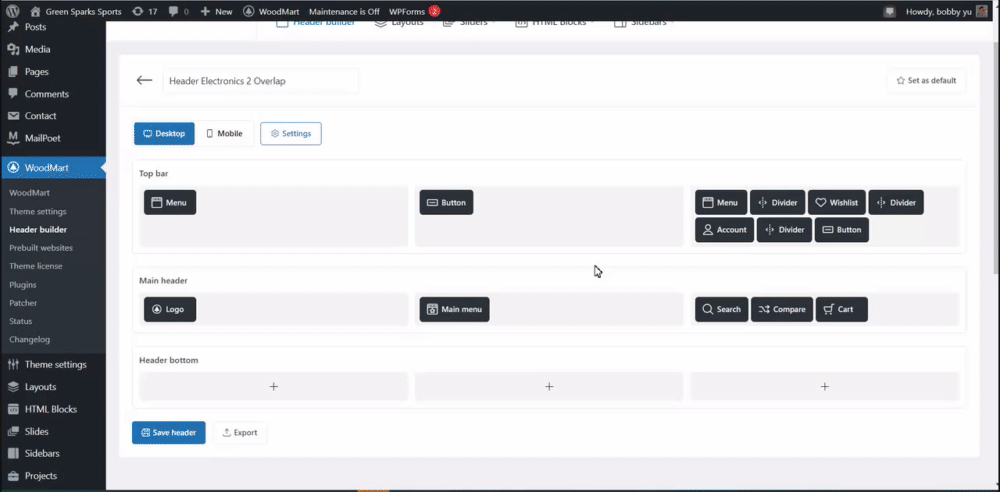Select the Logo element
Image resolution: width=1000 pixels, height=492 pixels.
170,309
